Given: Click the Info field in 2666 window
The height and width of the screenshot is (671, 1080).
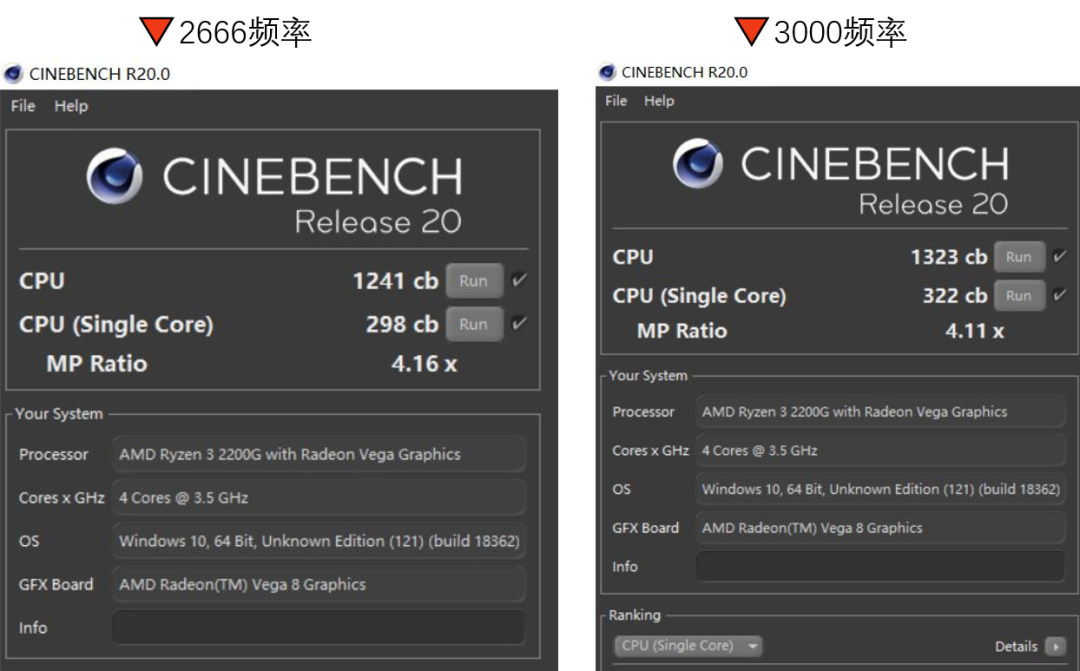Looking at the screenshot, I should pyautogui.click(x=319, y=628).
